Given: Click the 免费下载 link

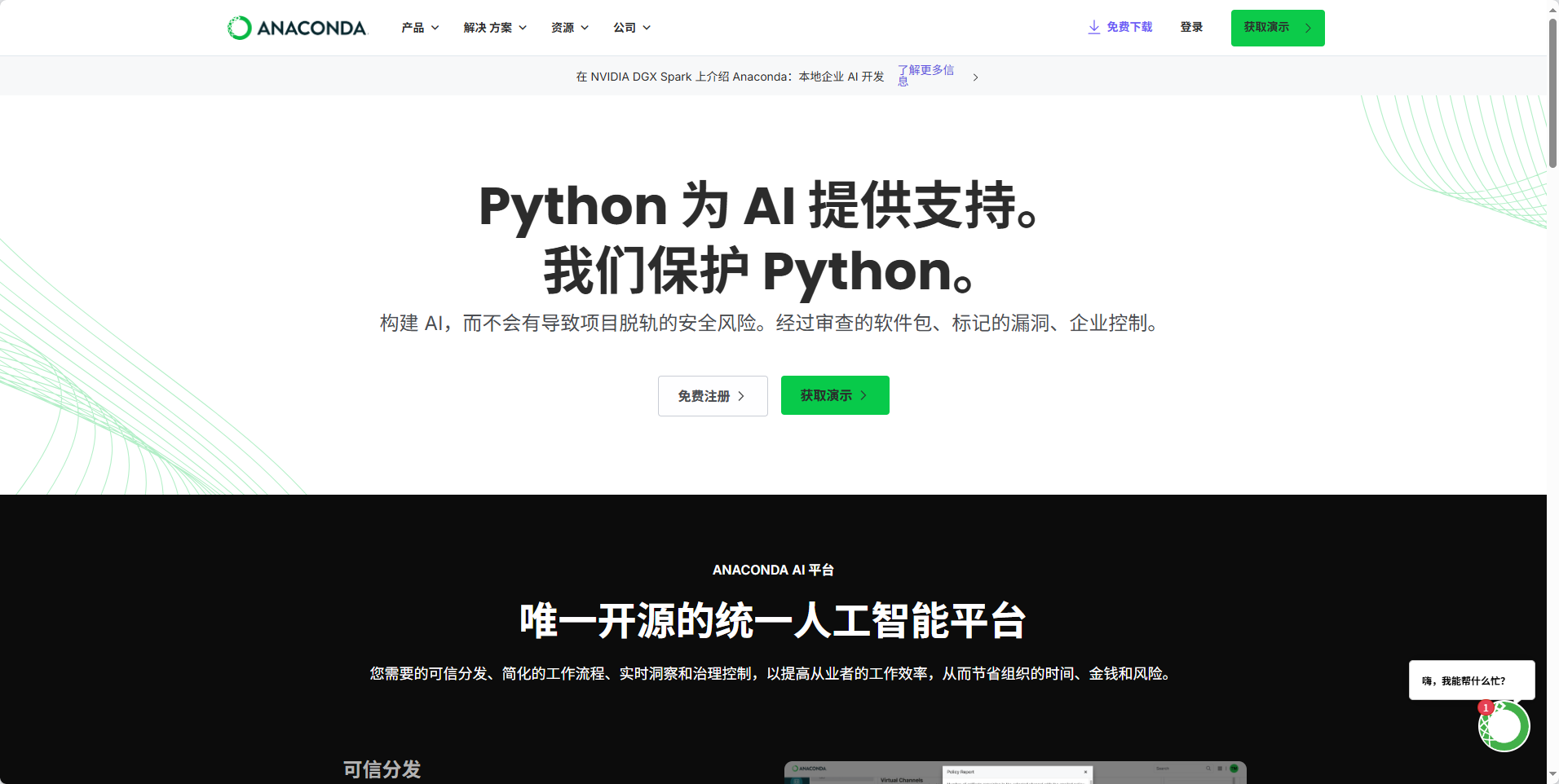Looking at the screenshot, I should tap(1128, 27).
